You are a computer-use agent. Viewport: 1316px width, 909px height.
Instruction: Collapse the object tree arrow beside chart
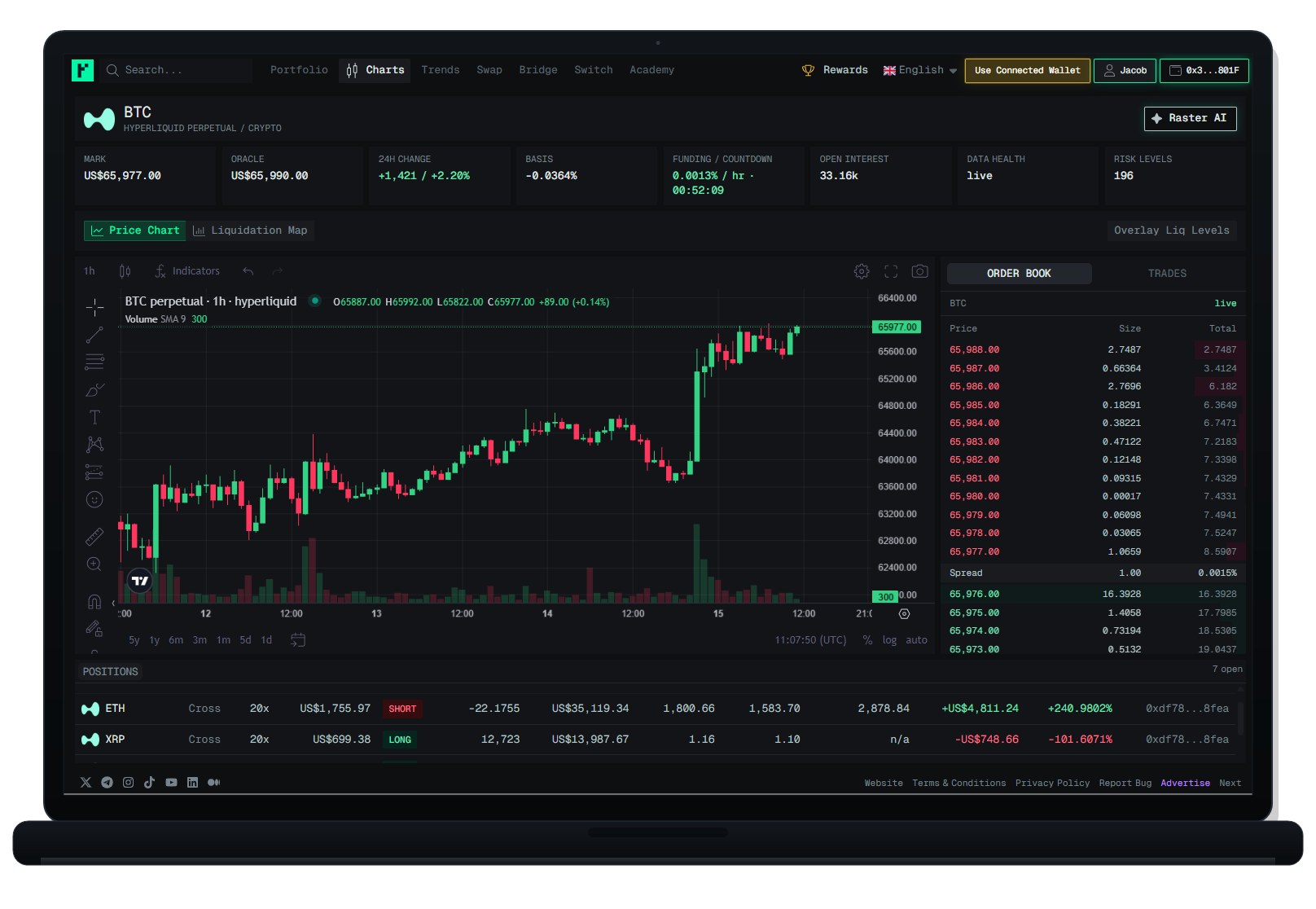(113, 603)
